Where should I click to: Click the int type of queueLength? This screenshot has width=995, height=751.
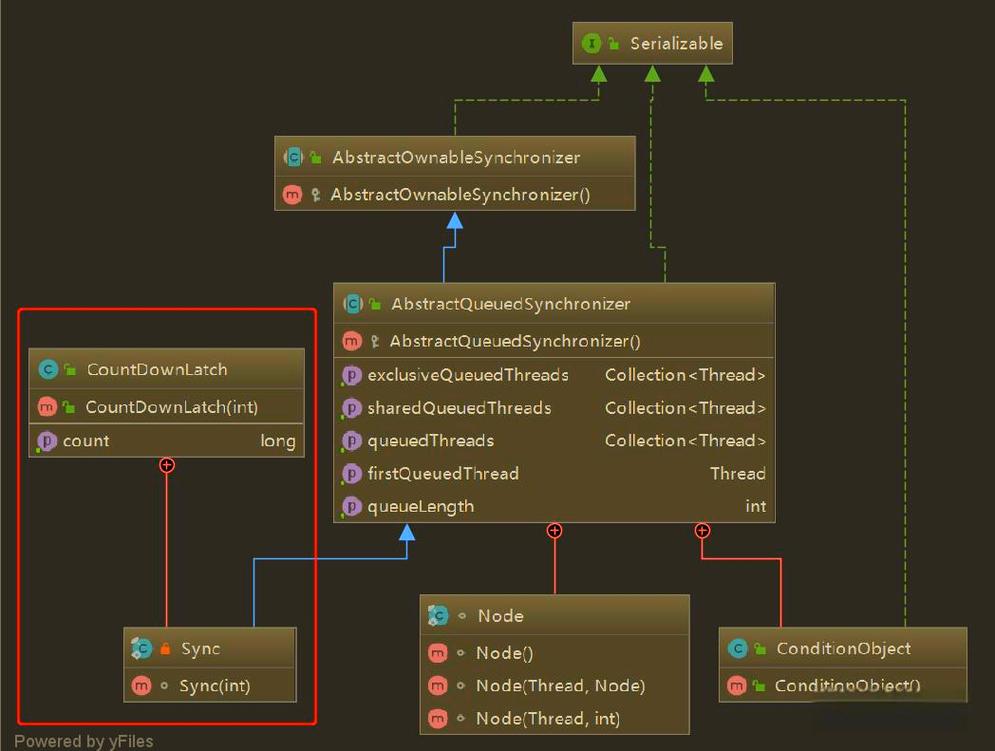pyautogui.click(x=756, y=506)
